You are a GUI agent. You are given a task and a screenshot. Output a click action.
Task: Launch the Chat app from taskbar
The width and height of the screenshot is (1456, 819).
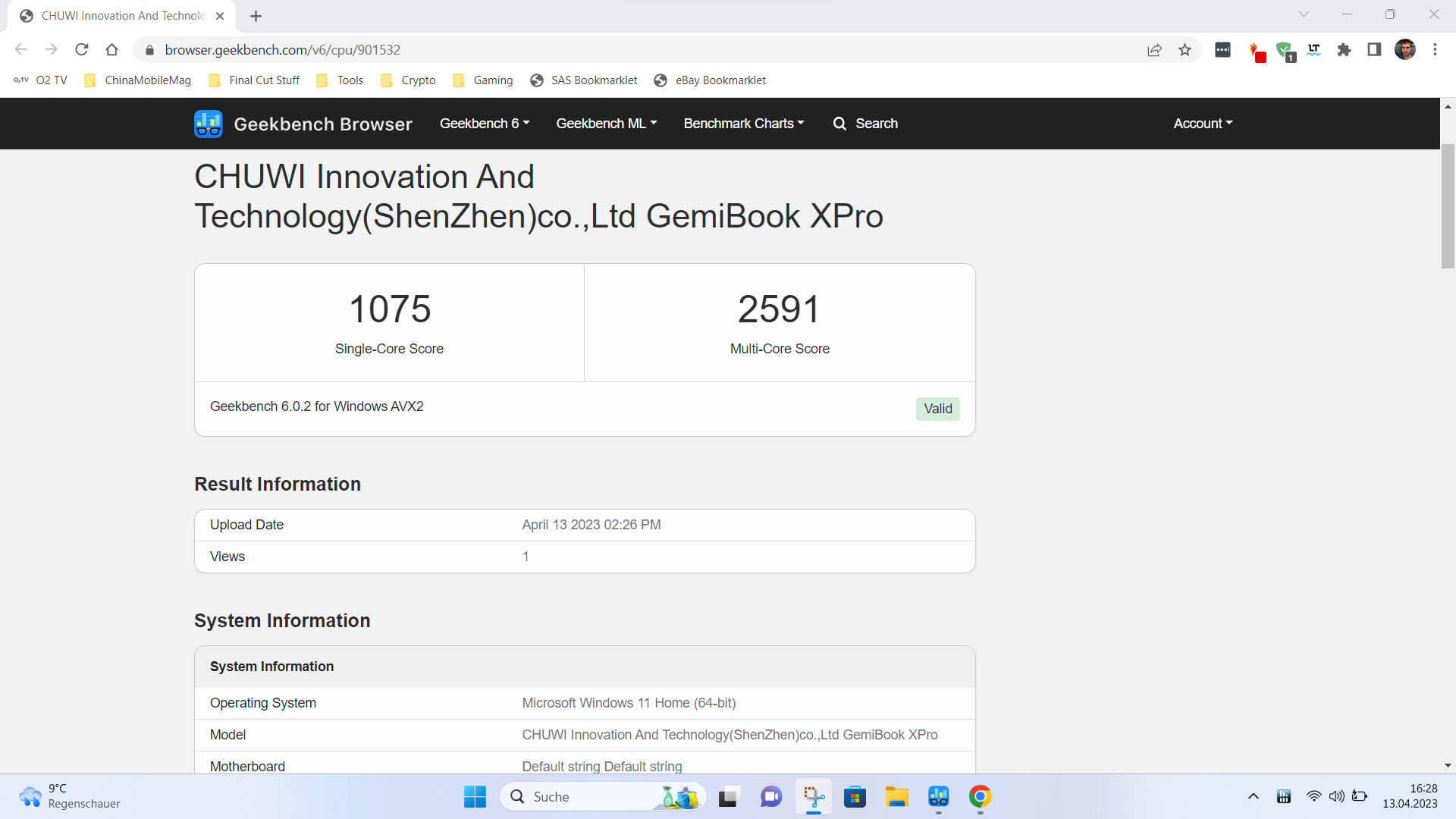(771, 797)
